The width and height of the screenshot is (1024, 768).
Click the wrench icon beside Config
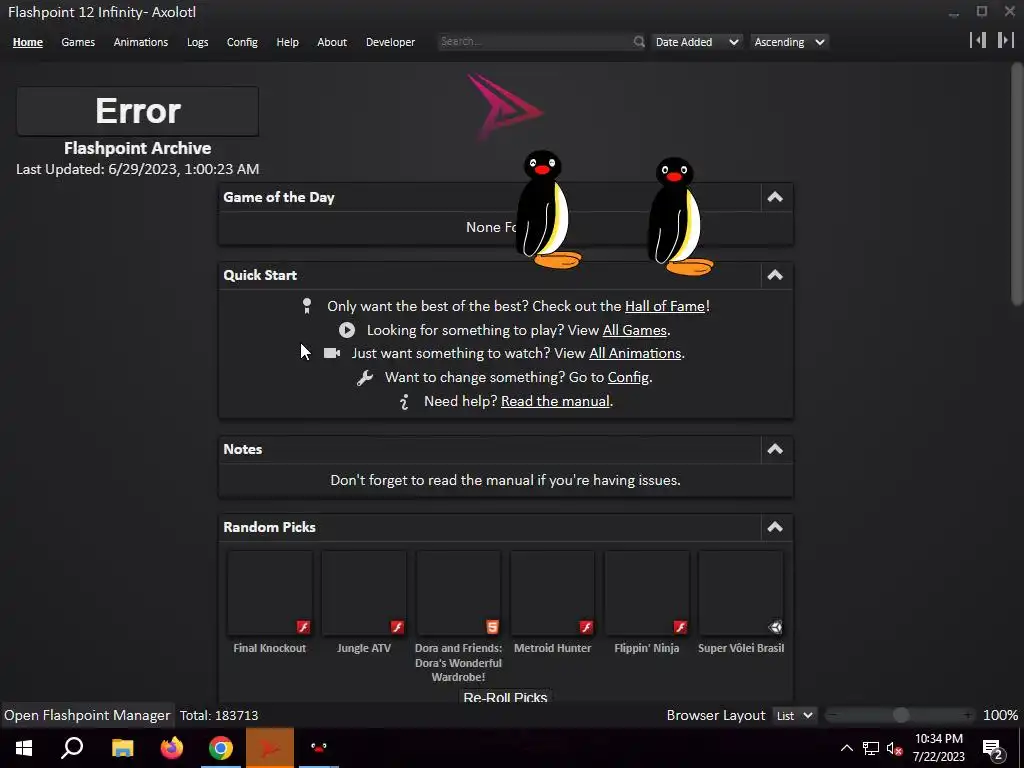(364, 377)
